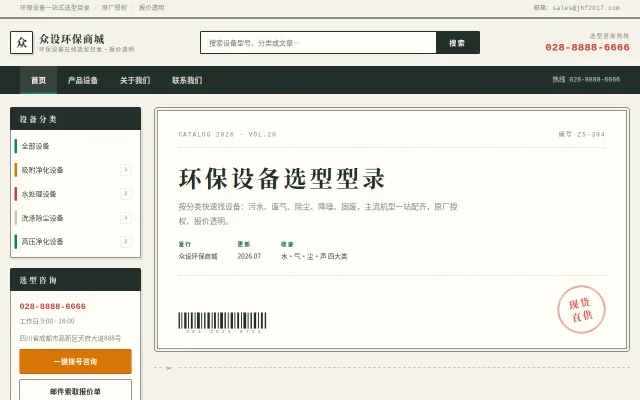Click the 编号 ZS-304 label
Image resolution: width=640 pixels, height=400 pixels.
click(582, 134)
